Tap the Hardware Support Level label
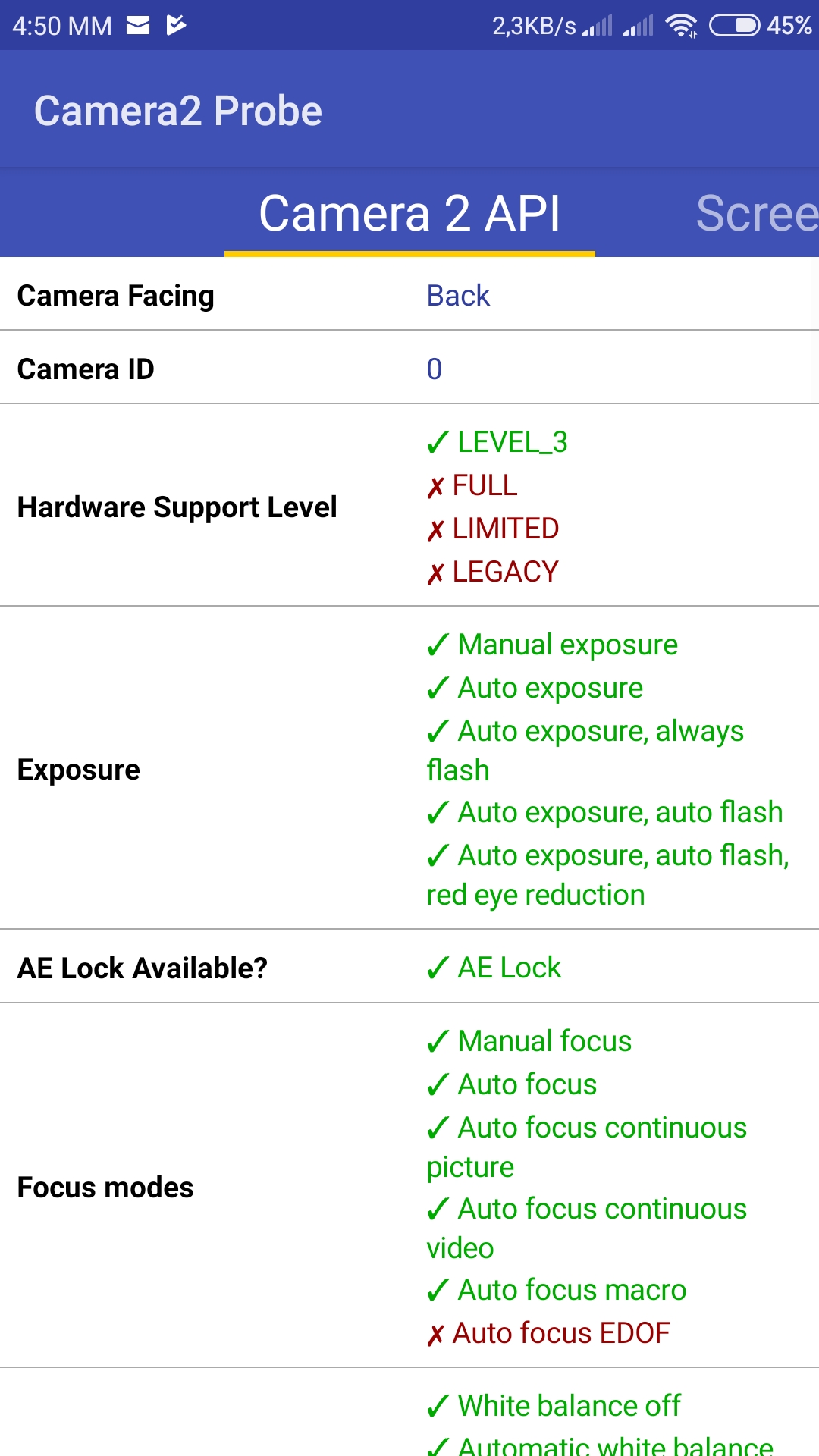Image resolution: width=819 pixels, height=1456 pixels. pos(177,507)
